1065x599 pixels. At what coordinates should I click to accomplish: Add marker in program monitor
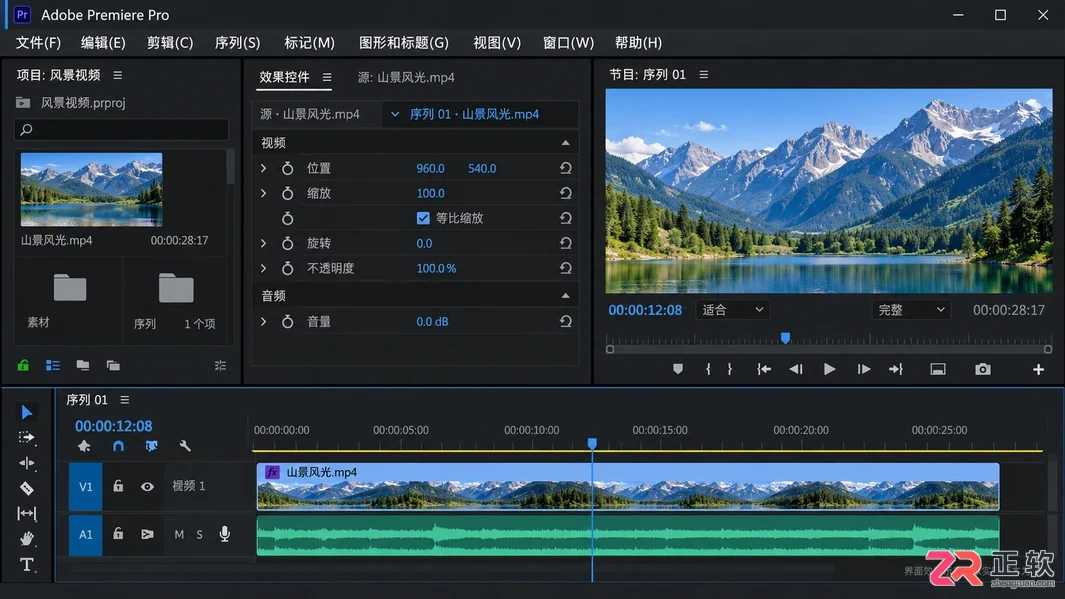click(x=678, y=369)
